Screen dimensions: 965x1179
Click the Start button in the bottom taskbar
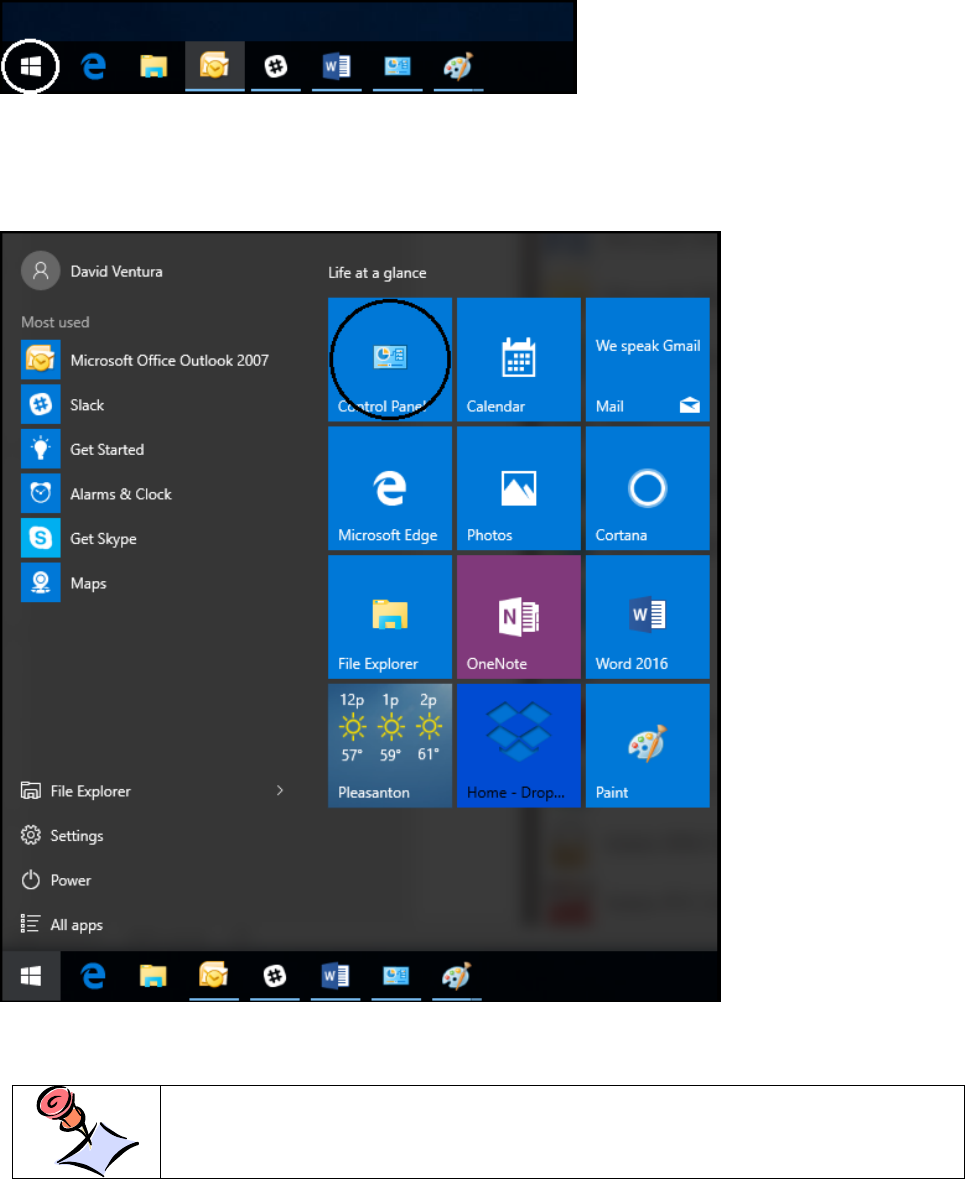pyautogui.click(x=31, y=976)
